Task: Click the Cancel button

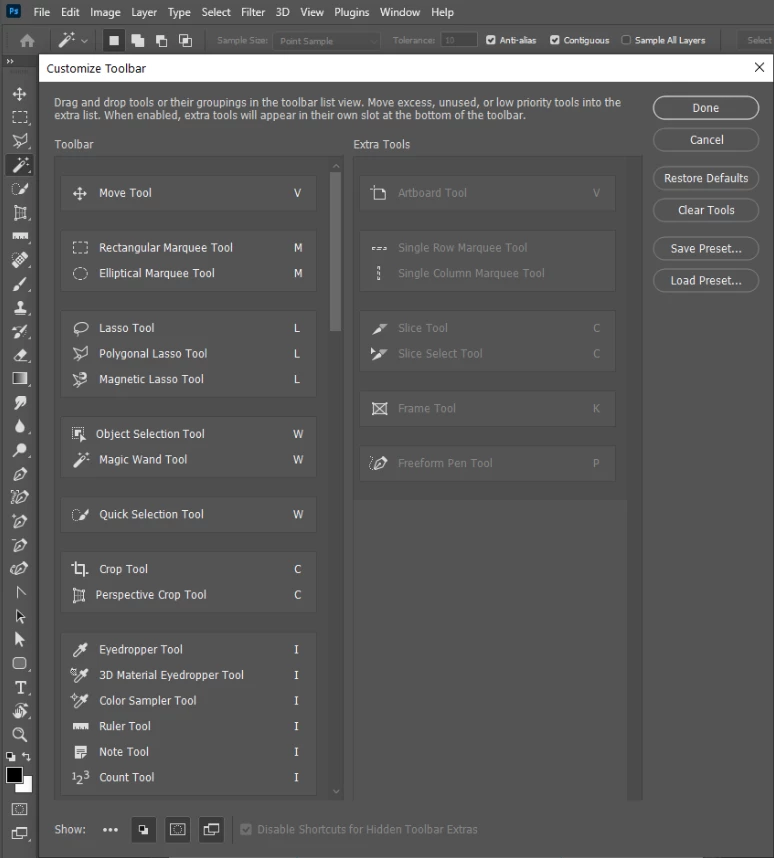Action: tap(706, 140)
